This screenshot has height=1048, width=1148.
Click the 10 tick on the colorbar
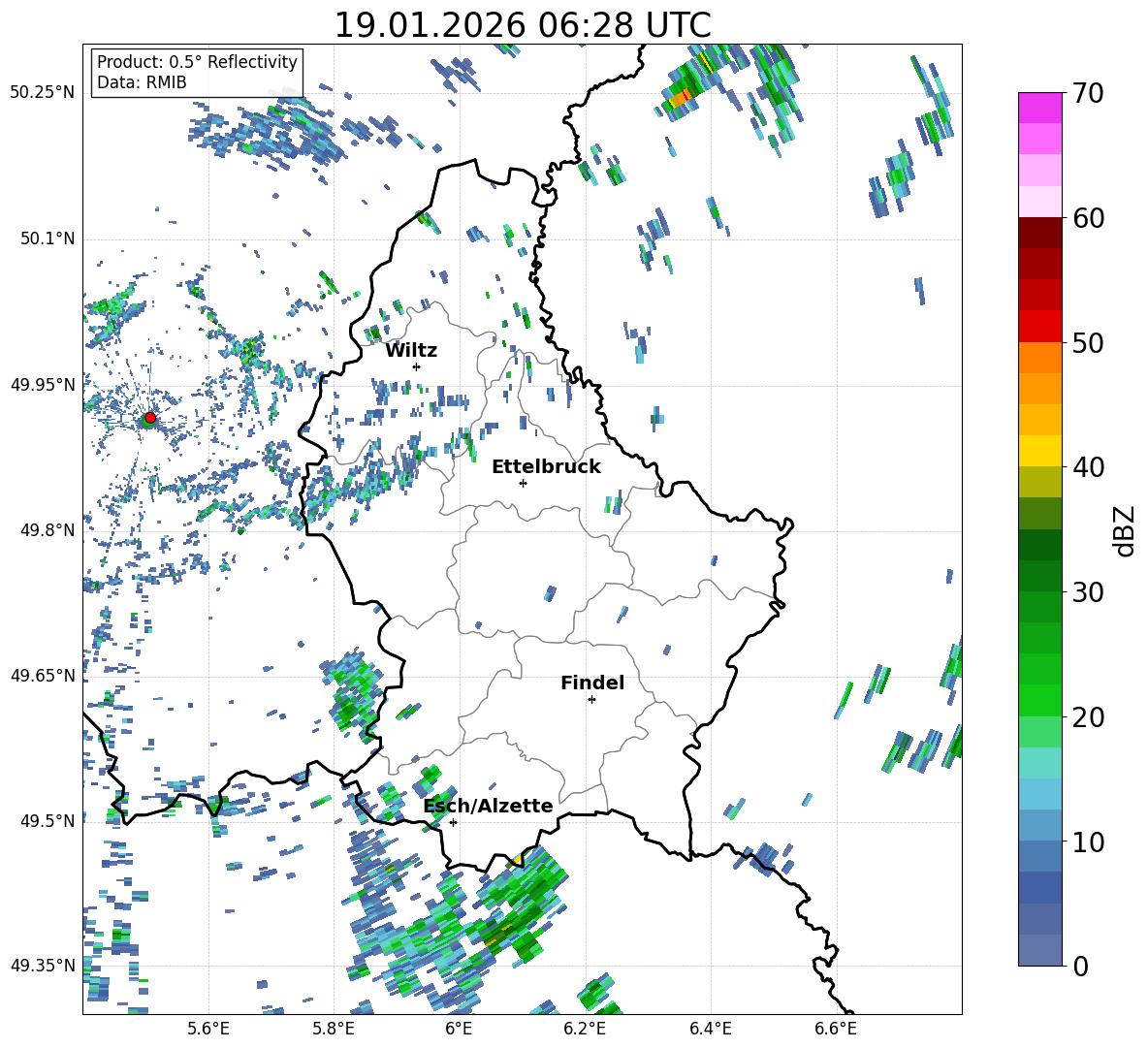pyautogui.click(x=1088, y=842)
